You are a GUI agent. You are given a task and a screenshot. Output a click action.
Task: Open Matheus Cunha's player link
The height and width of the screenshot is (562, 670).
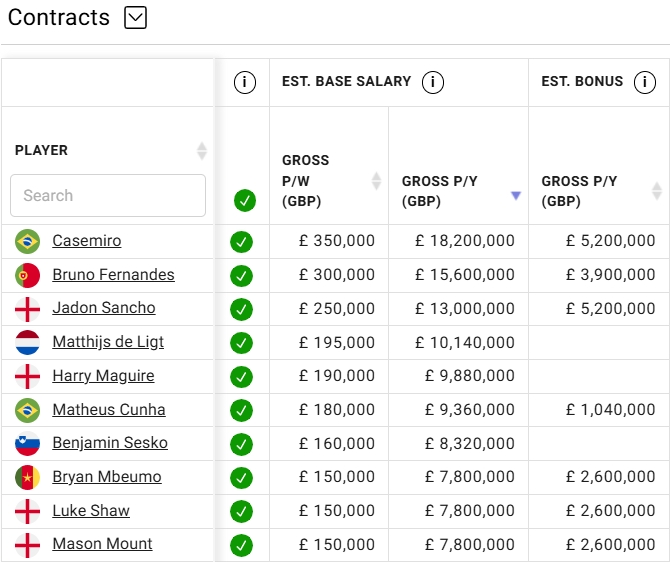(109, 410)
